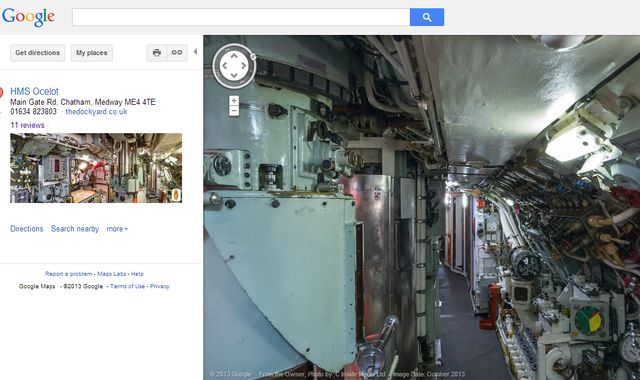Image resolution: width=640 pixels, height=380 pixels.
Task: Get link using chain link icon
Action: click(177, 53)
